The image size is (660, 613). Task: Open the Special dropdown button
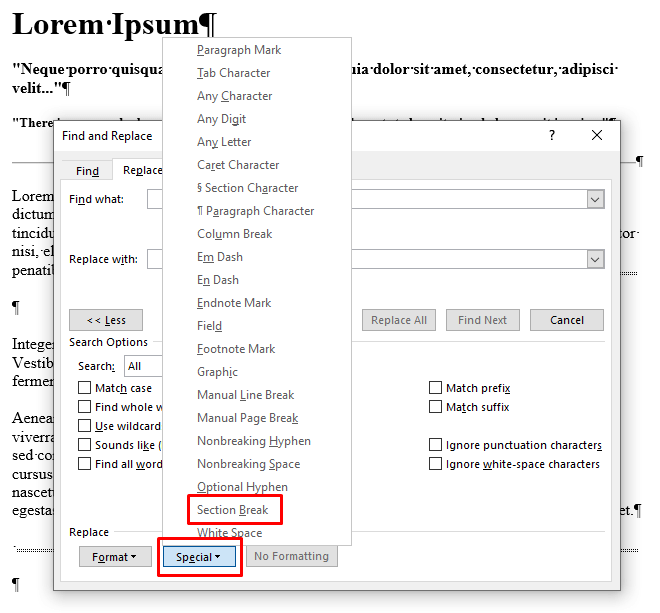[x=199, y=557]
